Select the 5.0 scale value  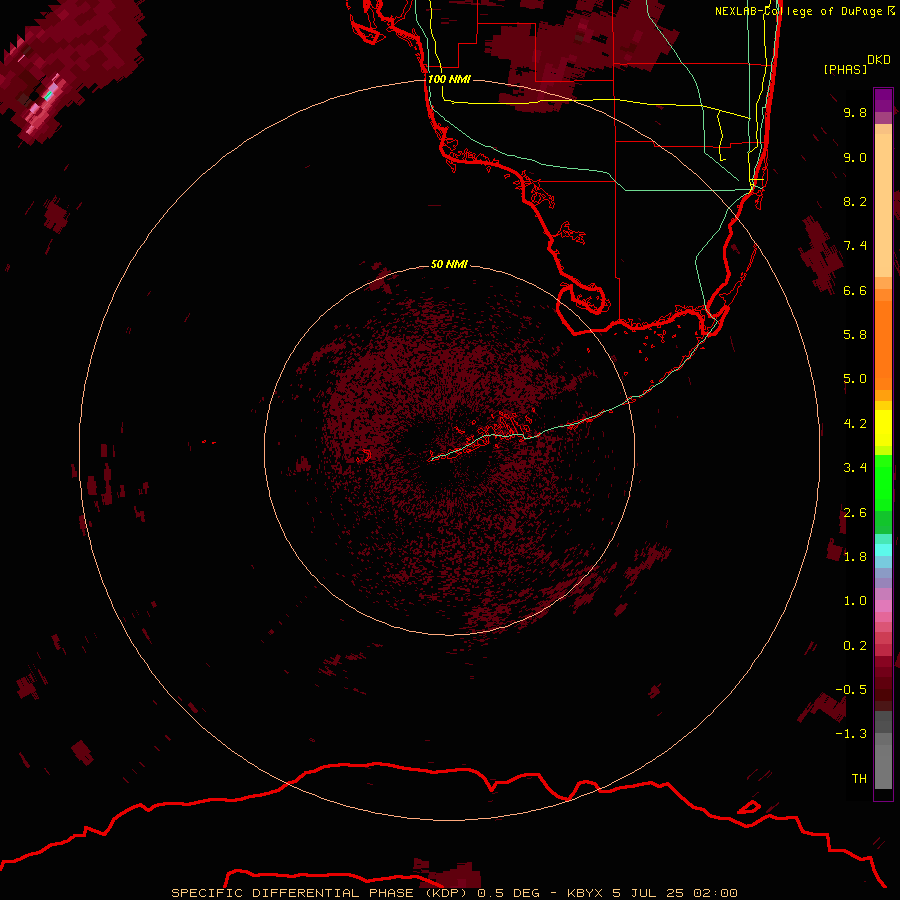tap(855, 379)
